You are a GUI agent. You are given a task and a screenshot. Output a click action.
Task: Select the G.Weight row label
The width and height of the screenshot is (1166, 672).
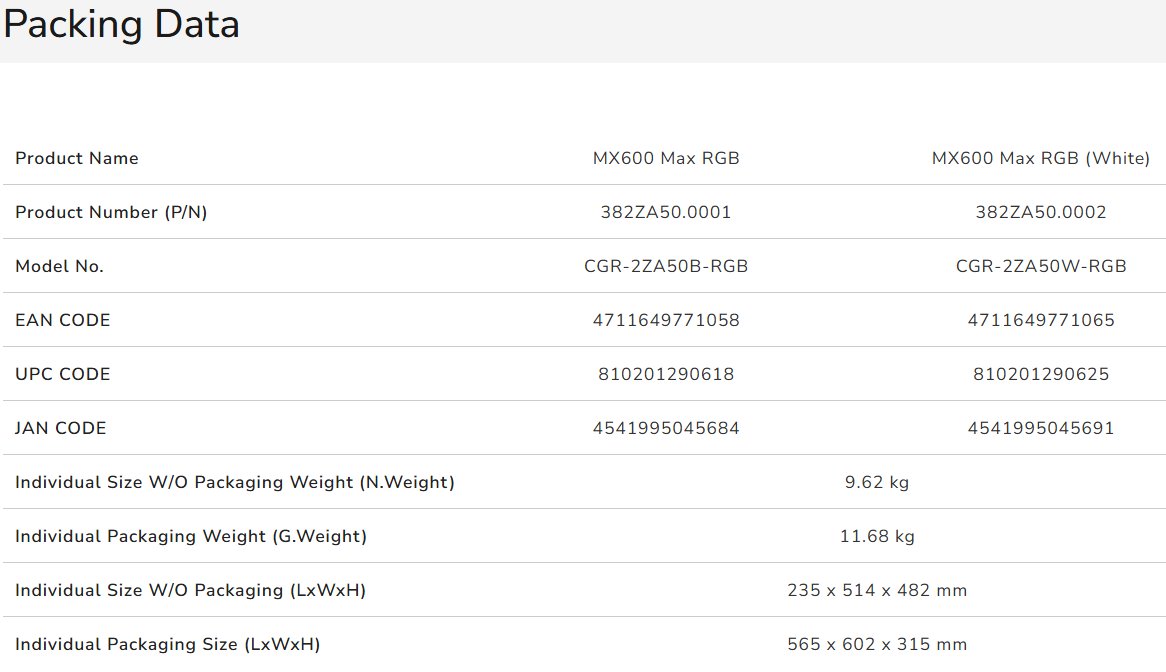(190, 536)
